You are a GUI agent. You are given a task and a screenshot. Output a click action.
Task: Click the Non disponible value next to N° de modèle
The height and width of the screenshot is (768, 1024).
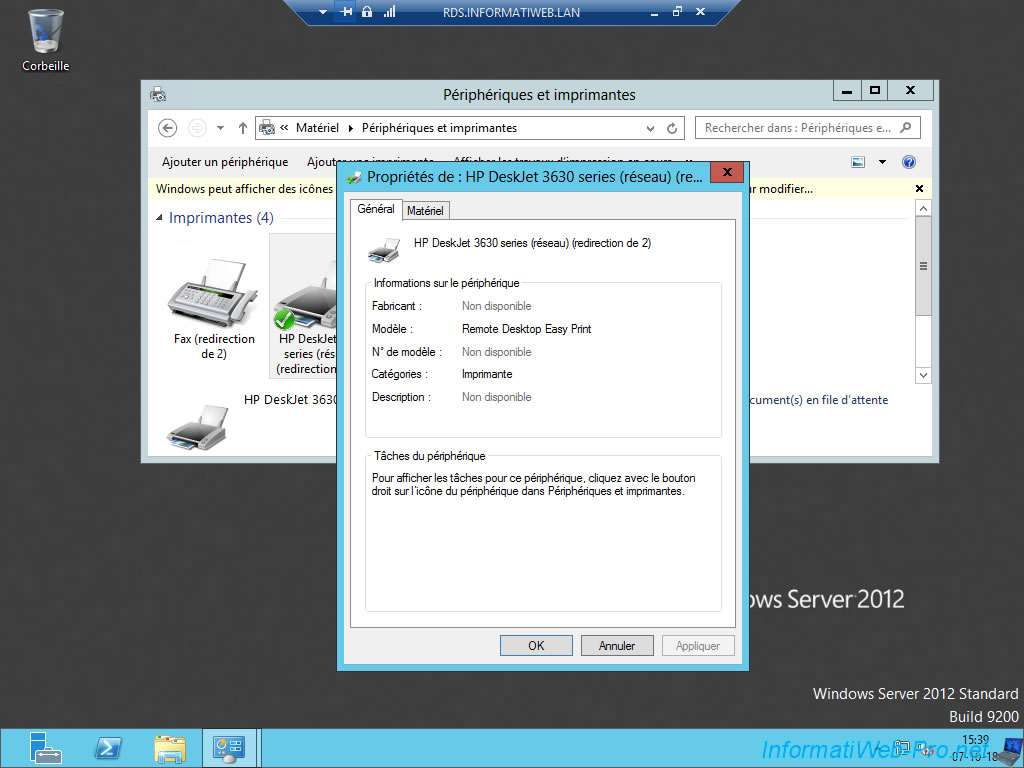[x=496, y=351]
